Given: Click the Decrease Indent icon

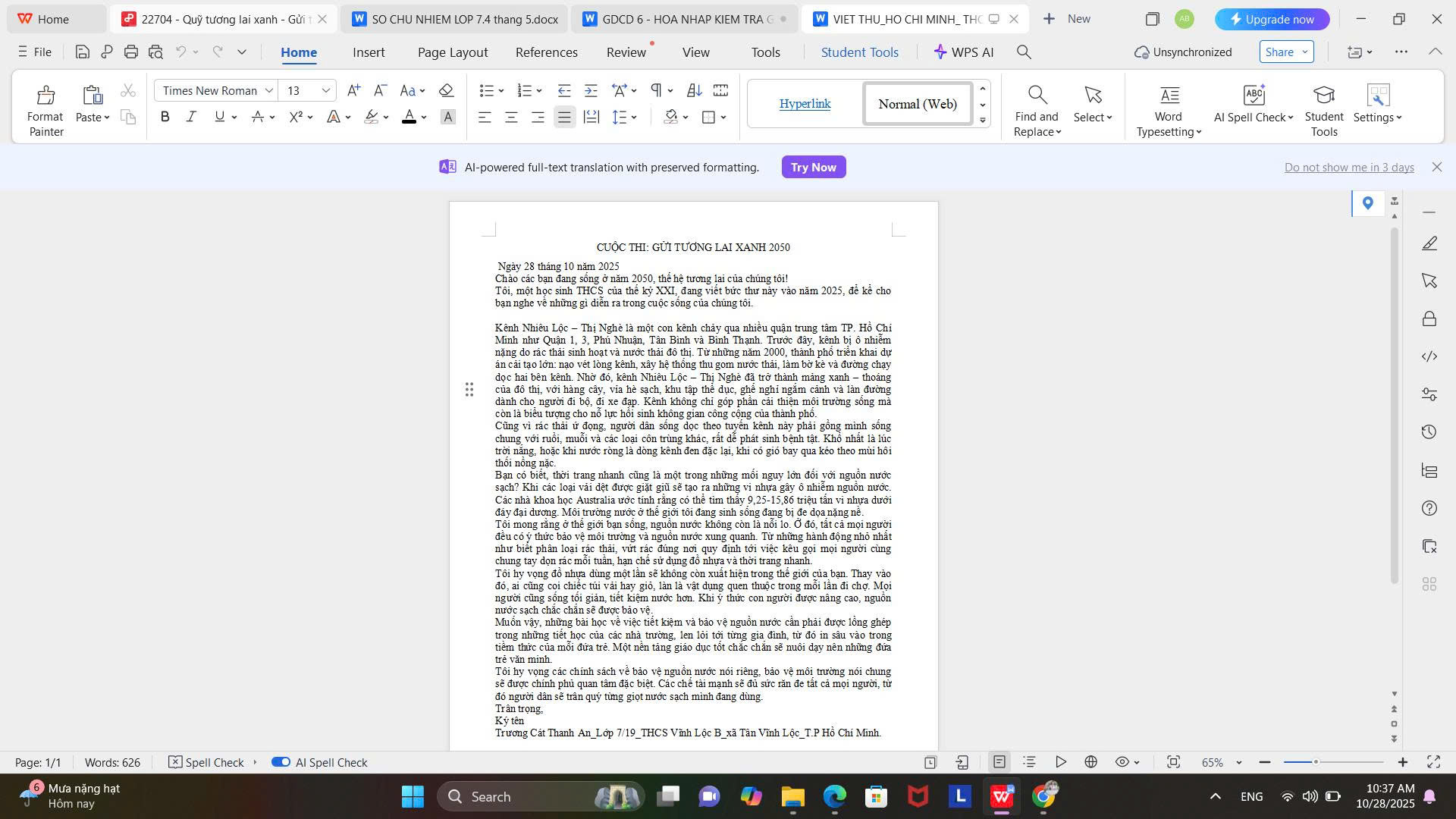Looking at the screenshot, I should (563, 91).
